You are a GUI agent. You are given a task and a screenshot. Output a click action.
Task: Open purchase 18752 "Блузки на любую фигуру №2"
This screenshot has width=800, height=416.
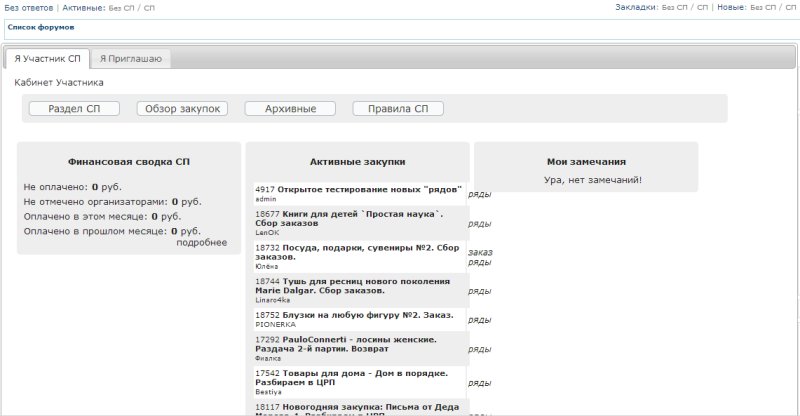(x=367, y=315)
